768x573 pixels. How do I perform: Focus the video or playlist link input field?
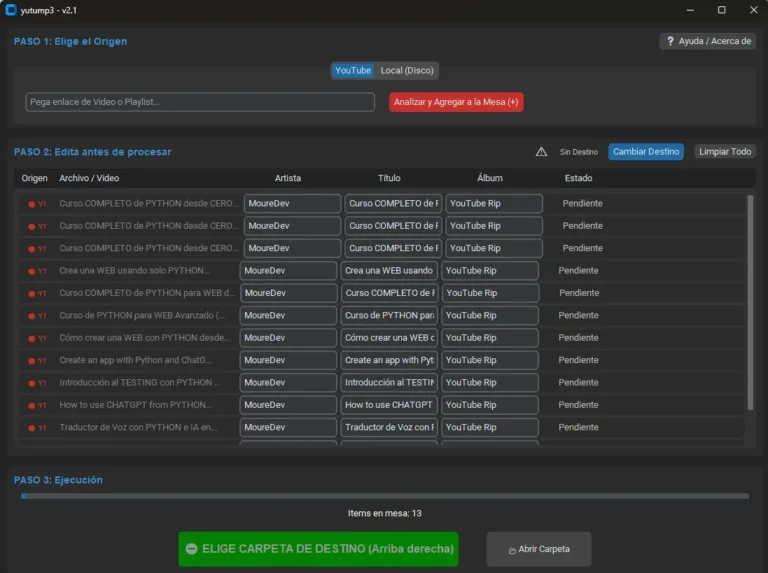tap(200, 102)
